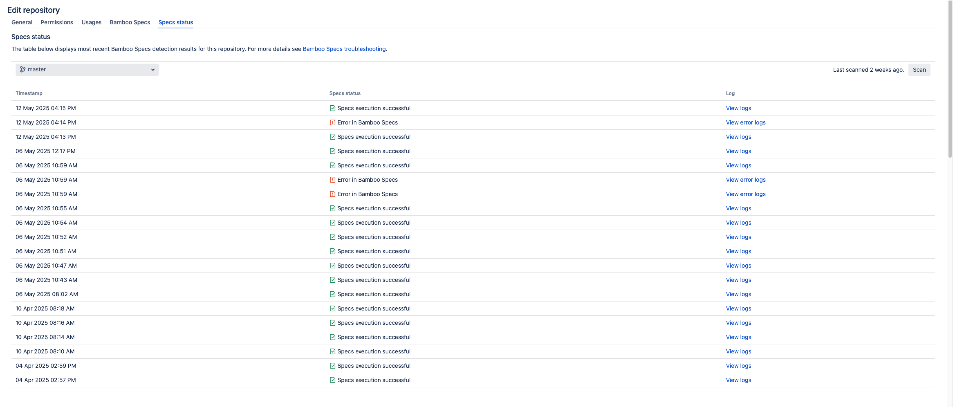Click success icon in 12 May 04:15 PM row
The height and width of the screenshot is (407, 953).
(332, 108)
